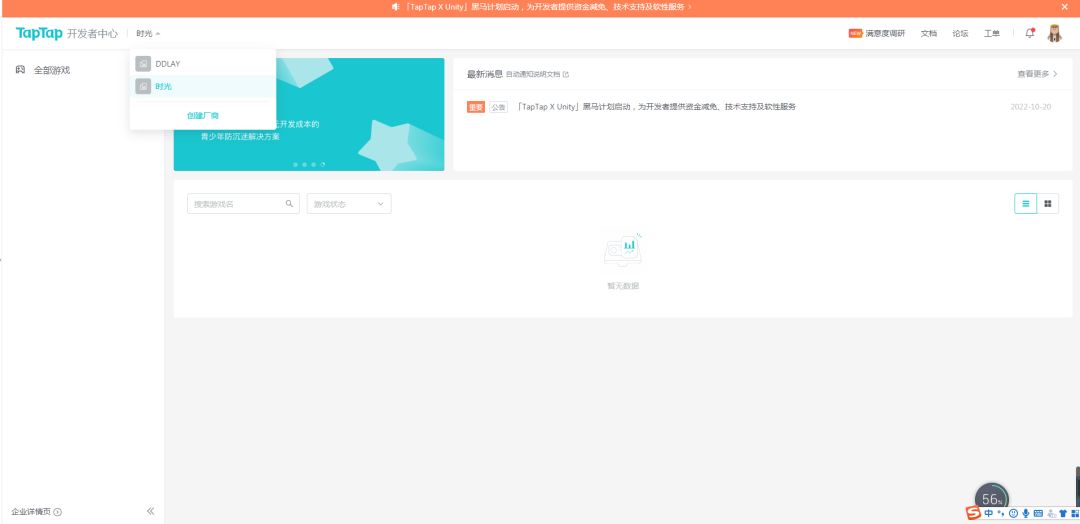Click the gamepad icon beside 全部游戏
The height and width of the screenshot is (524, 1080).
point(21,70)
